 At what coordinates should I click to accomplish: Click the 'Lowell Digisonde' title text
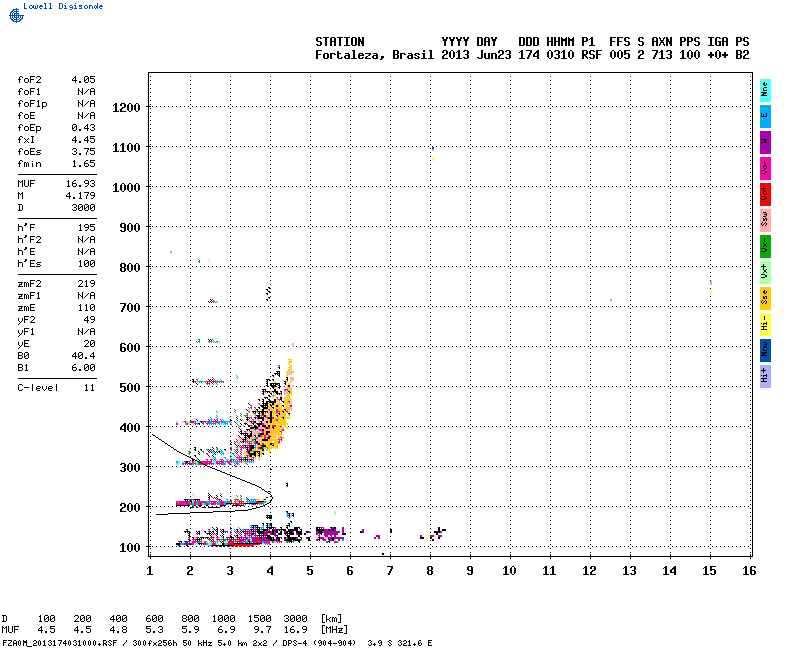63,6
